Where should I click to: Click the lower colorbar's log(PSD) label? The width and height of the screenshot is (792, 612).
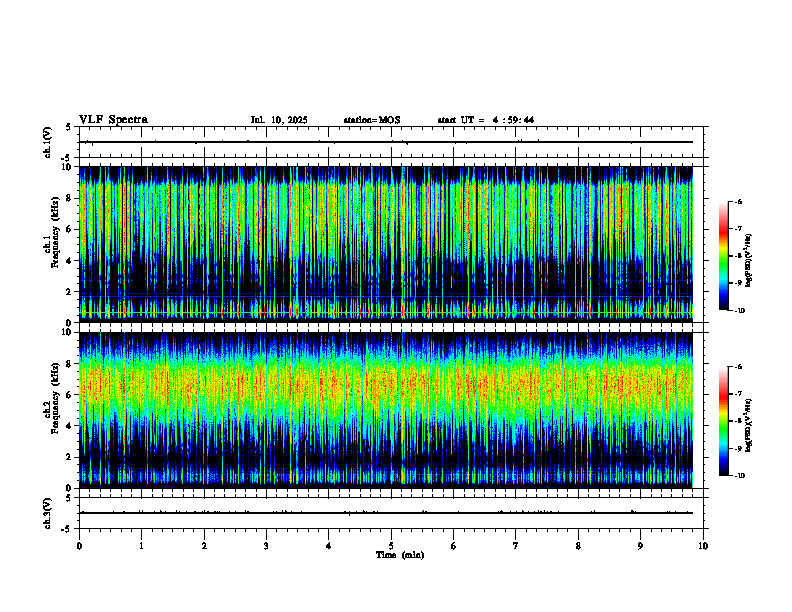[749, 425]
